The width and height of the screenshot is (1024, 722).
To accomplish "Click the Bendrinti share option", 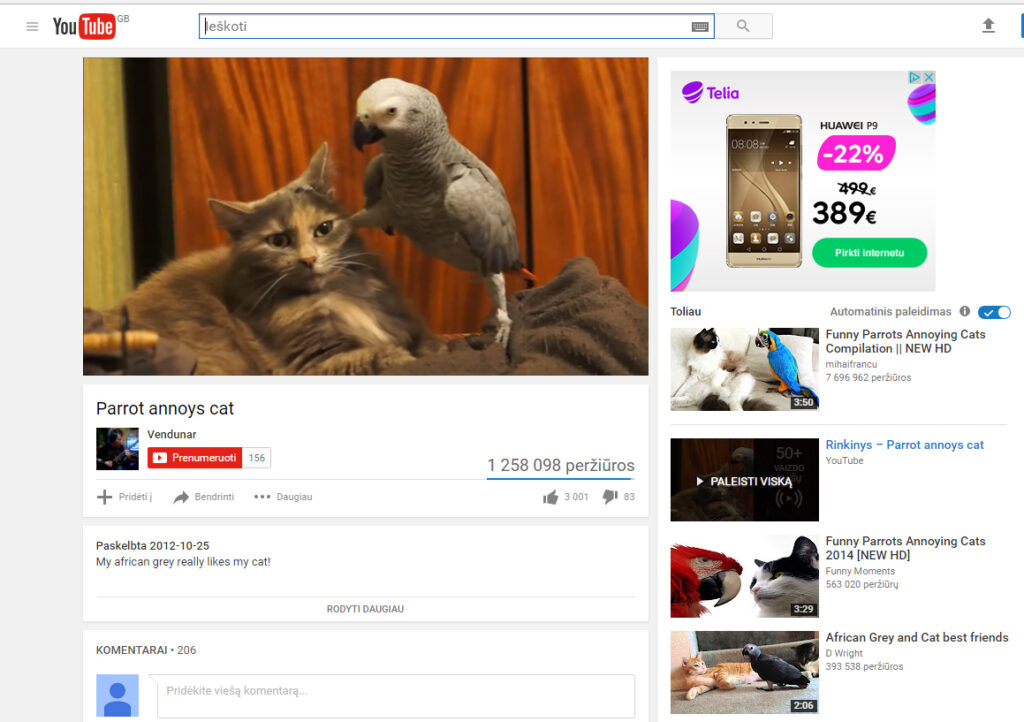I will 203,497.
